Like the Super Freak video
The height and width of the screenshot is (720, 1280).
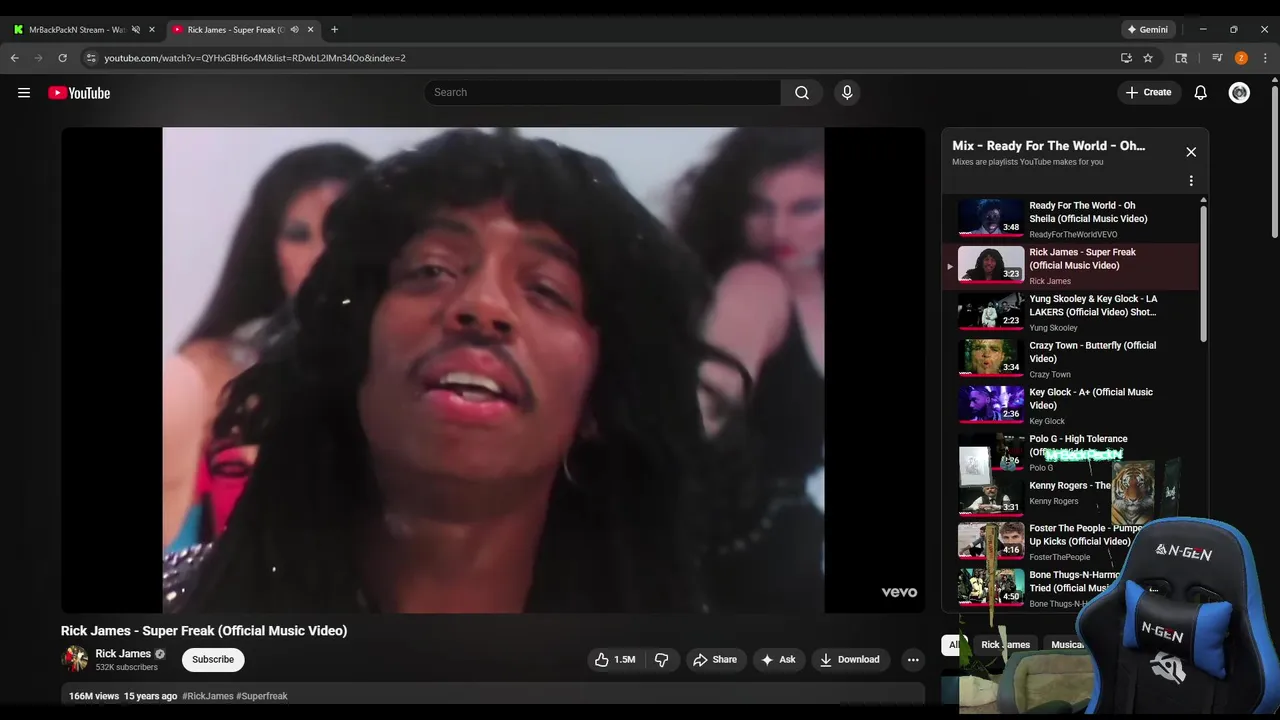[615, 660]
